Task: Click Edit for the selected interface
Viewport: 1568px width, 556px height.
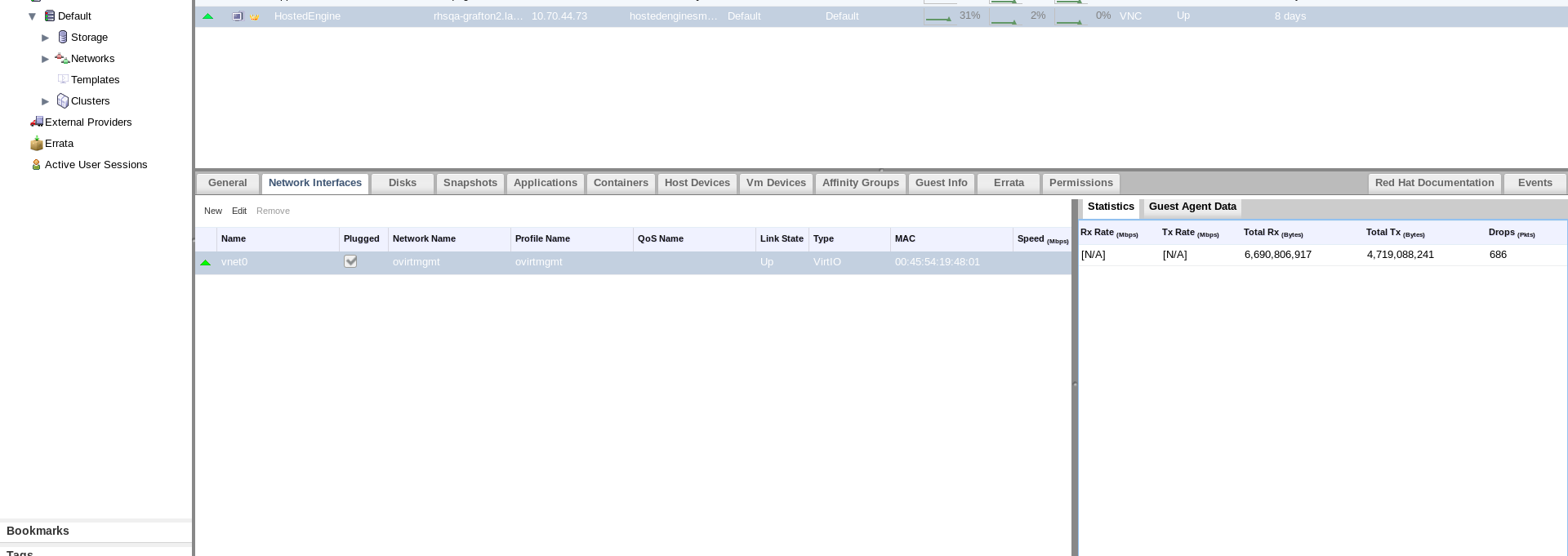Action: pos(239,211)
